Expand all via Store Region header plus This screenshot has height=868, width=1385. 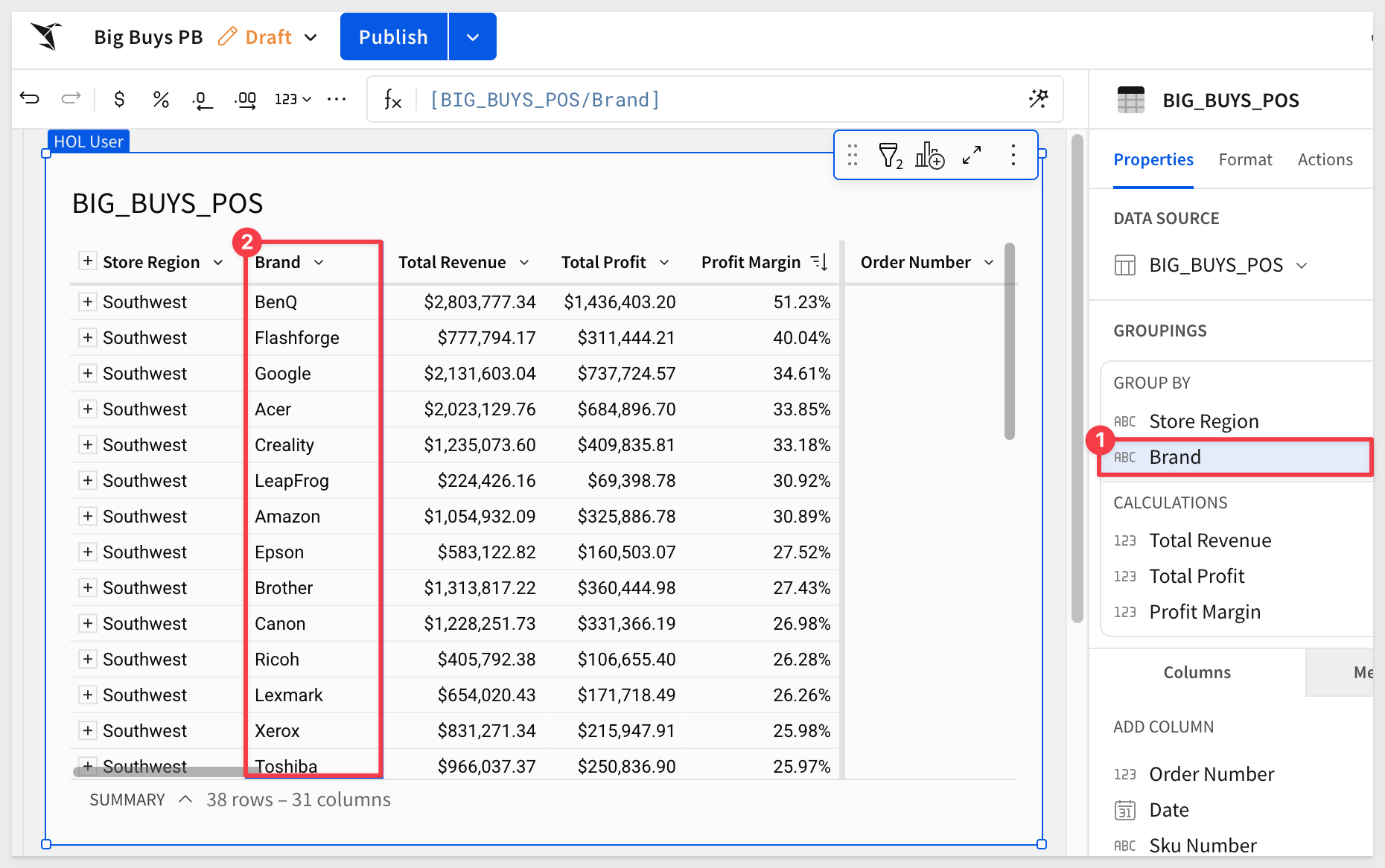coord(88,261)
